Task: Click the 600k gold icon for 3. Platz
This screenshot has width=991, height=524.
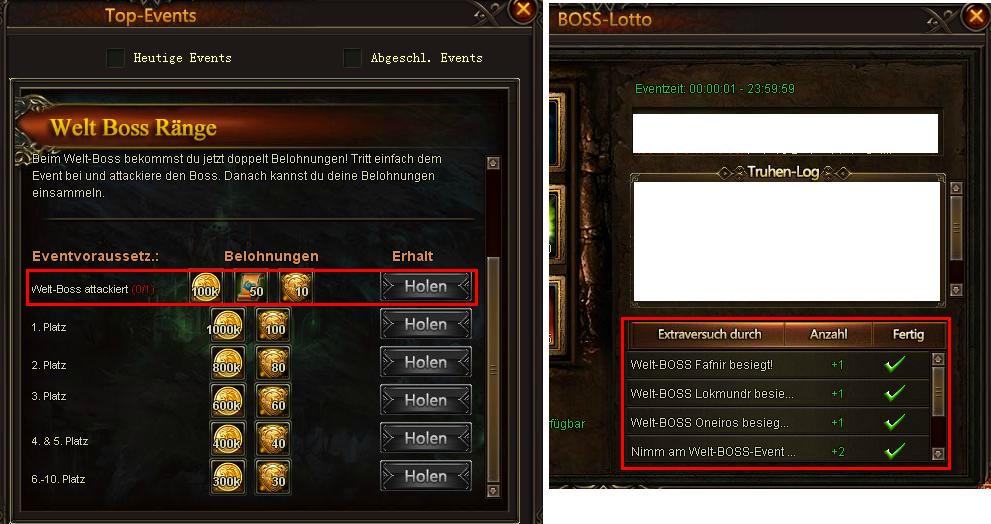Action: 227,401
